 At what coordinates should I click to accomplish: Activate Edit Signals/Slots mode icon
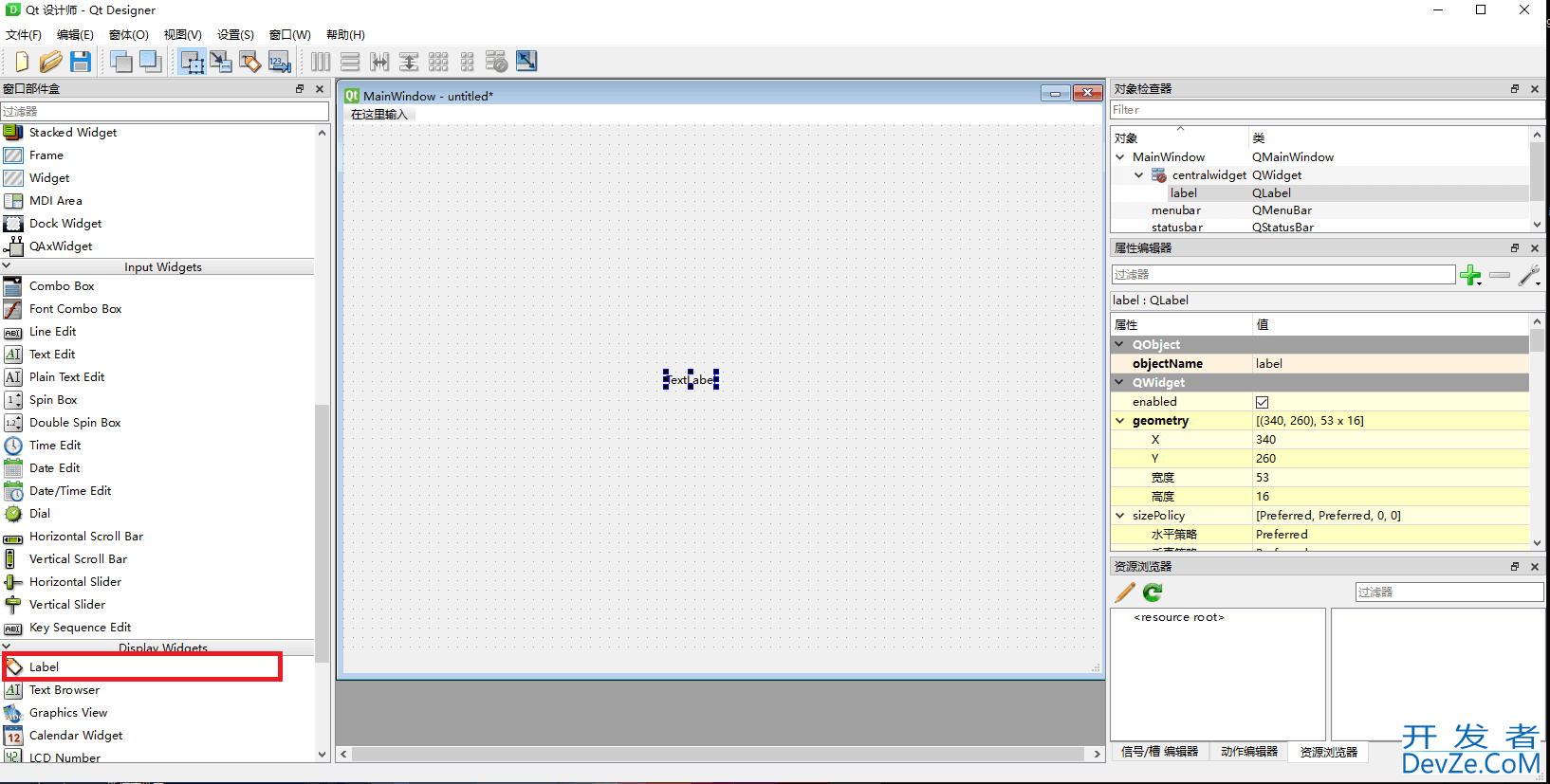[221, 62]
